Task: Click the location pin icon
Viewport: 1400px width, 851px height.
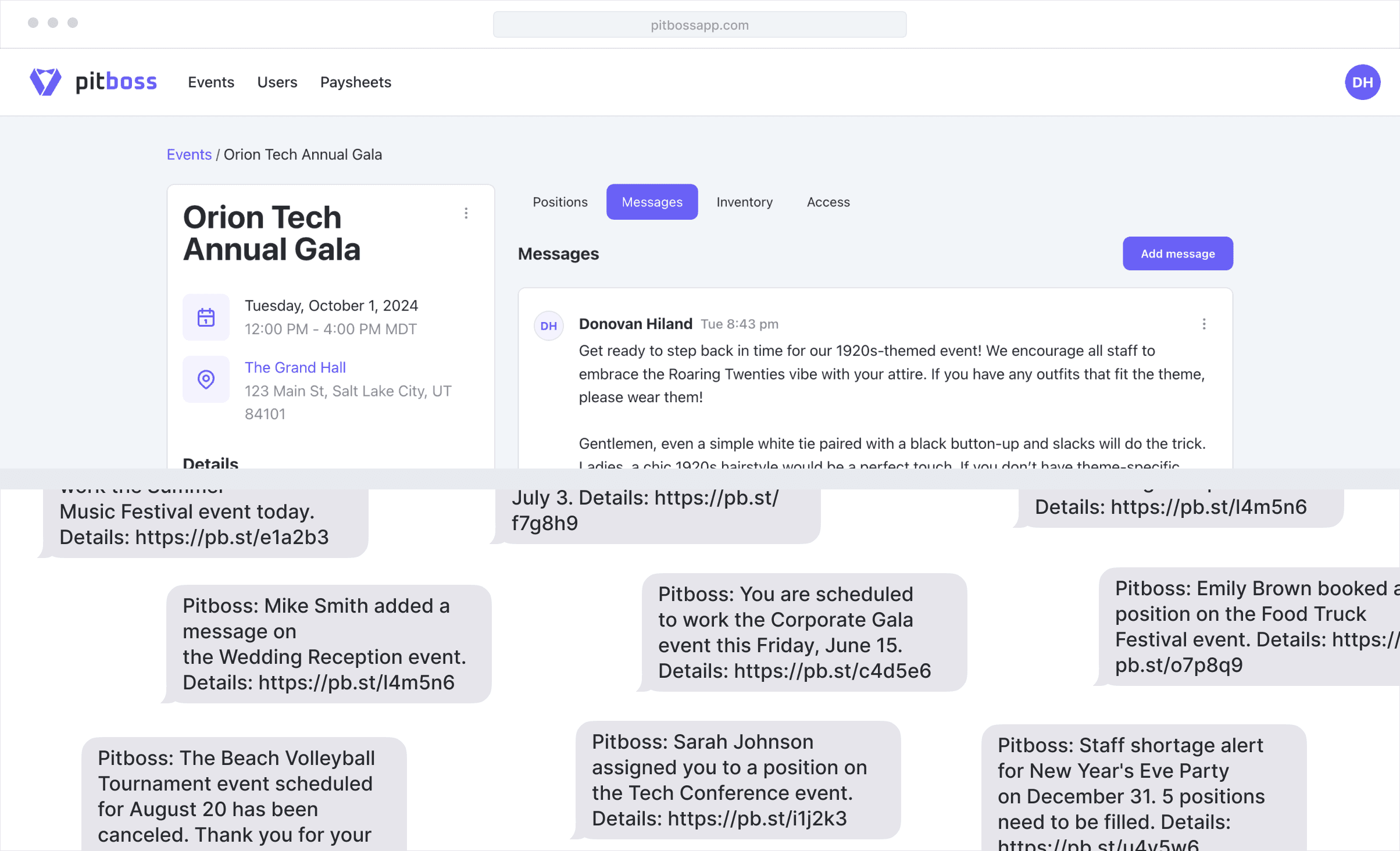Action: click(206, 379)
